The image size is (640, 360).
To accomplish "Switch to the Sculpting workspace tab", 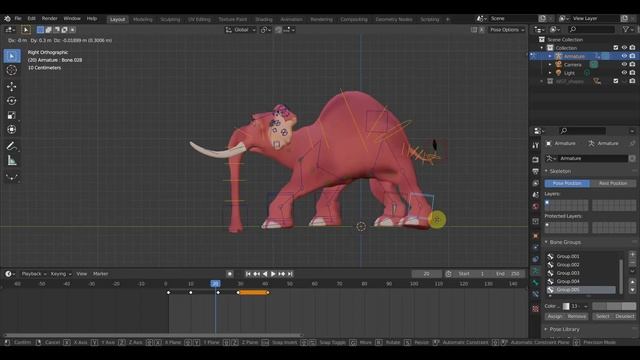I will click(x=170, y=19).
